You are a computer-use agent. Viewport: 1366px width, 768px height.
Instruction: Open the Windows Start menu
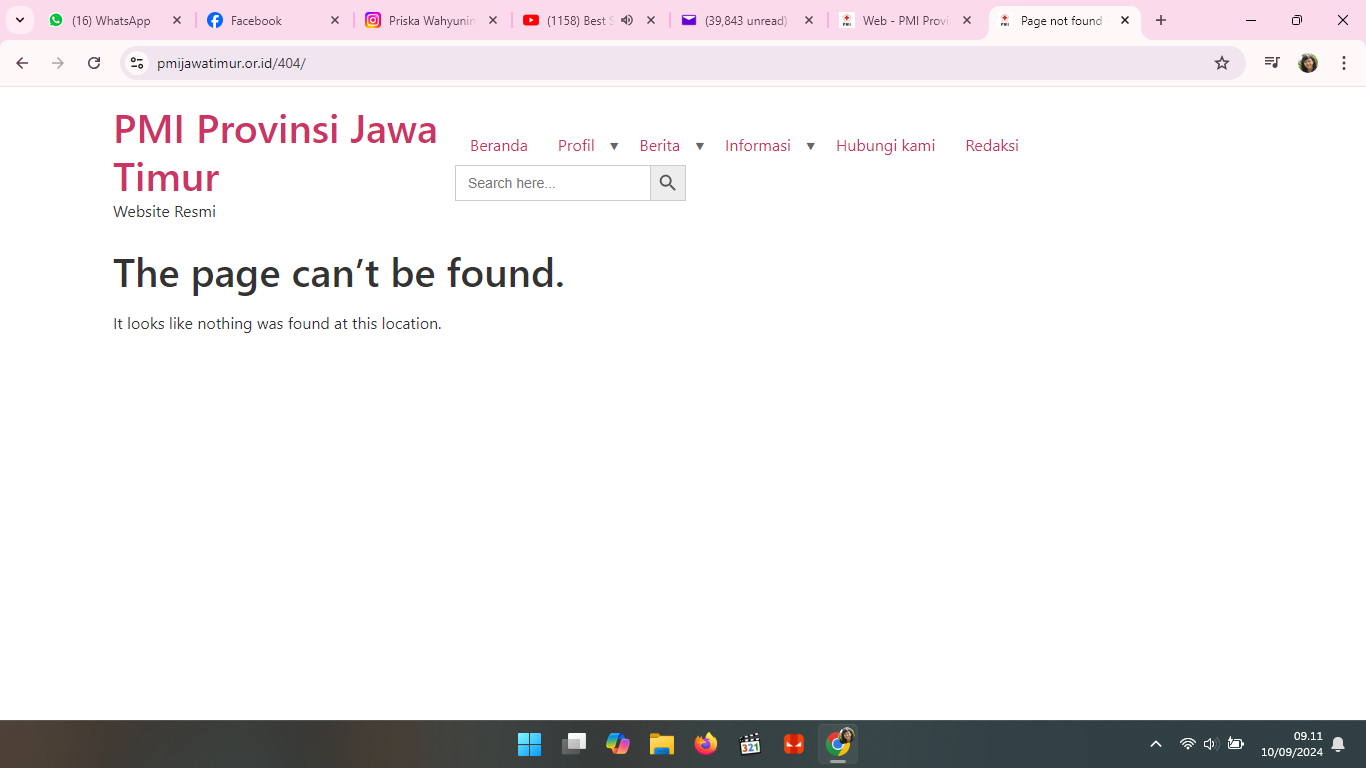coord(529,744)
